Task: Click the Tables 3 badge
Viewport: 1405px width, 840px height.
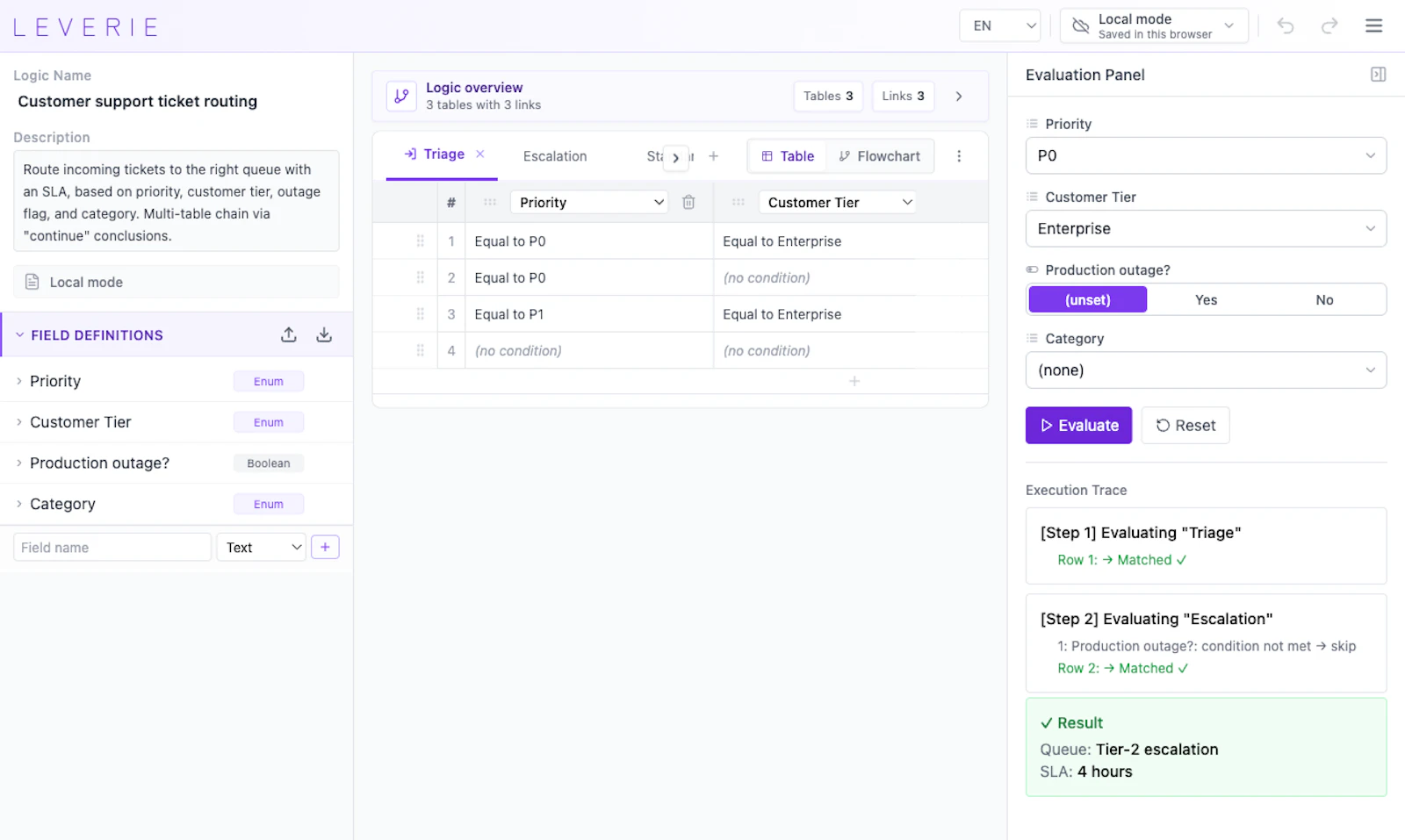Action: point(828,96)
